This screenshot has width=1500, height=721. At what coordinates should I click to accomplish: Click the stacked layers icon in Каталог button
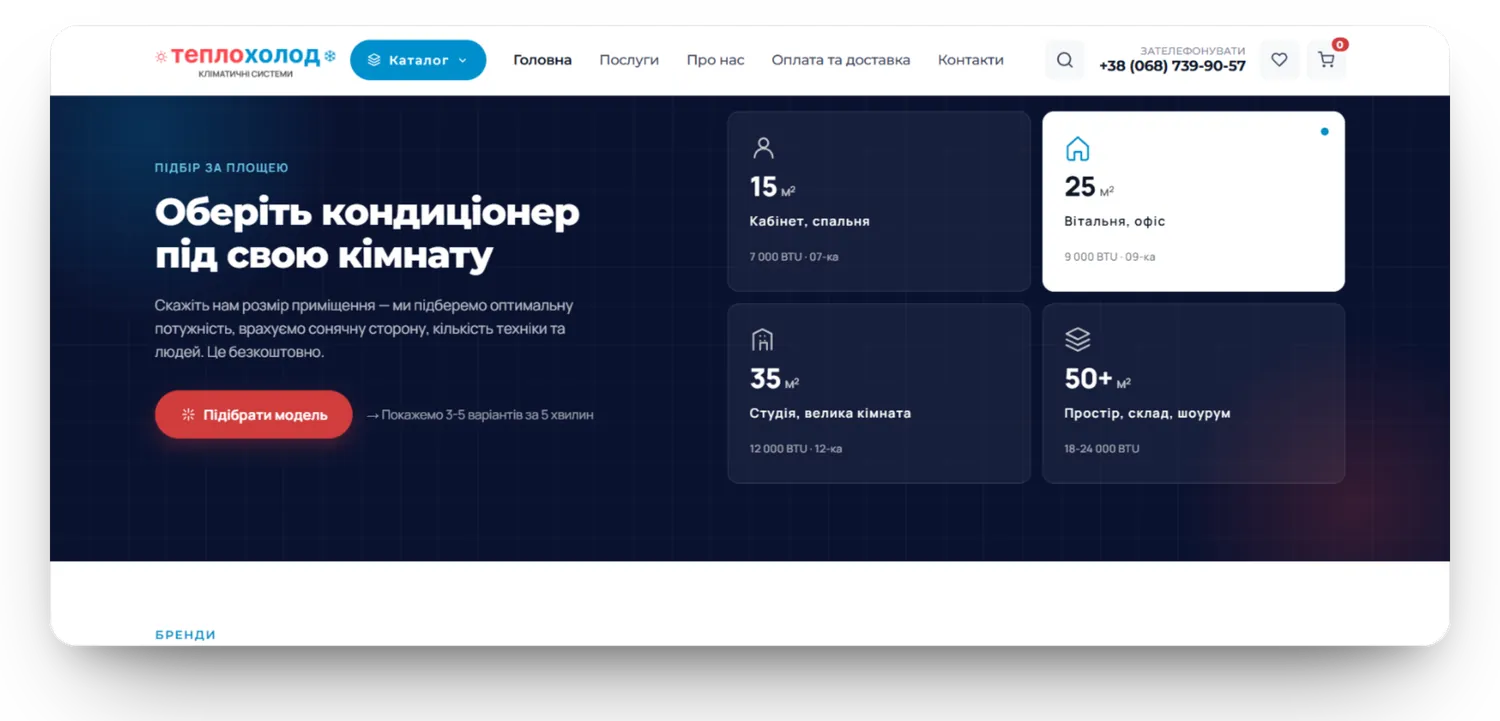point(374,60)
